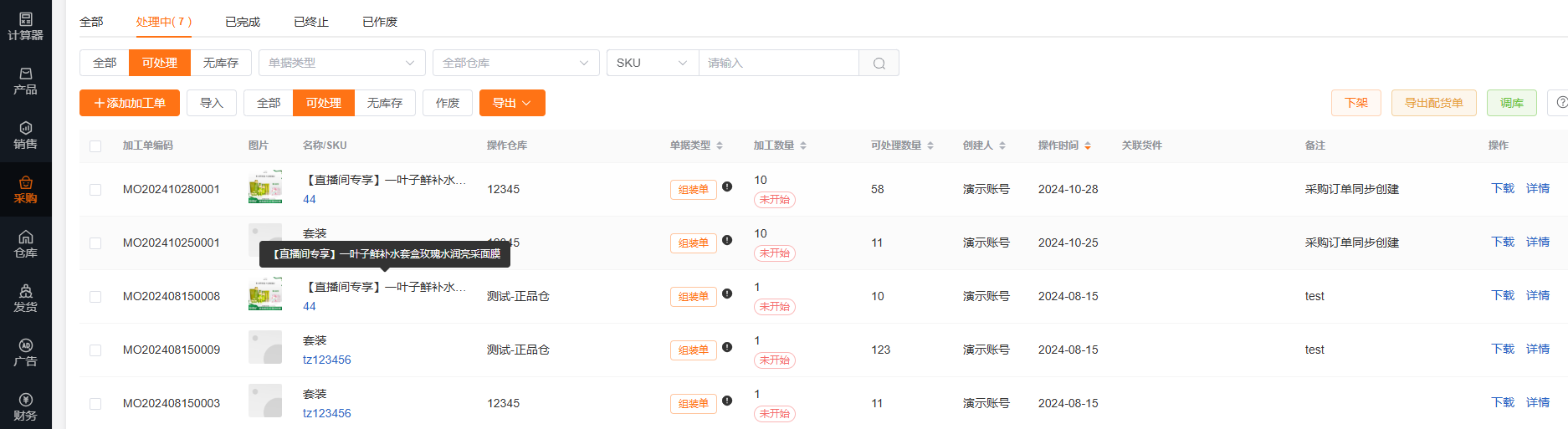
Task: Switch to the 已完成 tab
Action: click(x=243, y=22)
